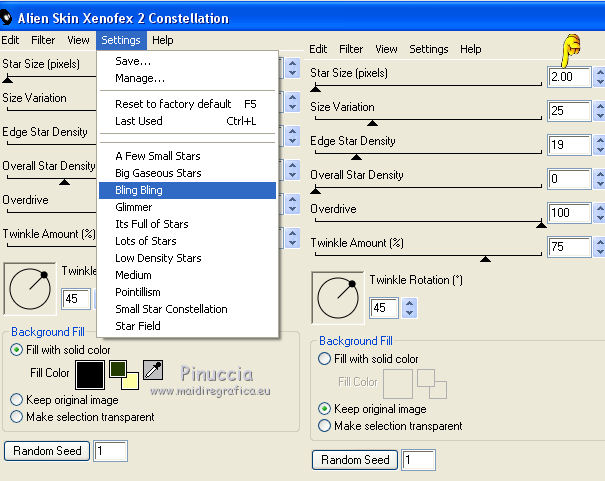Choose Pointillism preset
The height and width of the screenshot is (481, 605).
pyautogui.click(x=187, y=292)
